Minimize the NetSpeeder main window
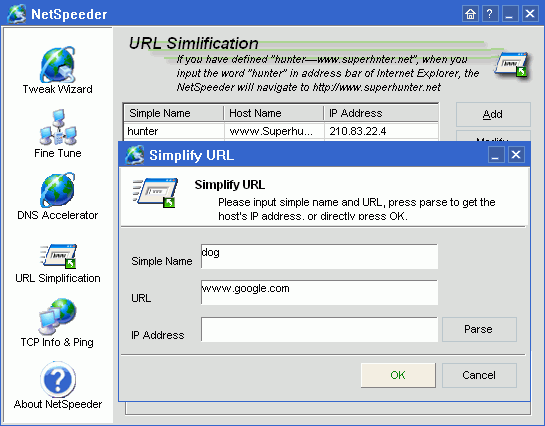545x426 pixels. tap(510, 14)
